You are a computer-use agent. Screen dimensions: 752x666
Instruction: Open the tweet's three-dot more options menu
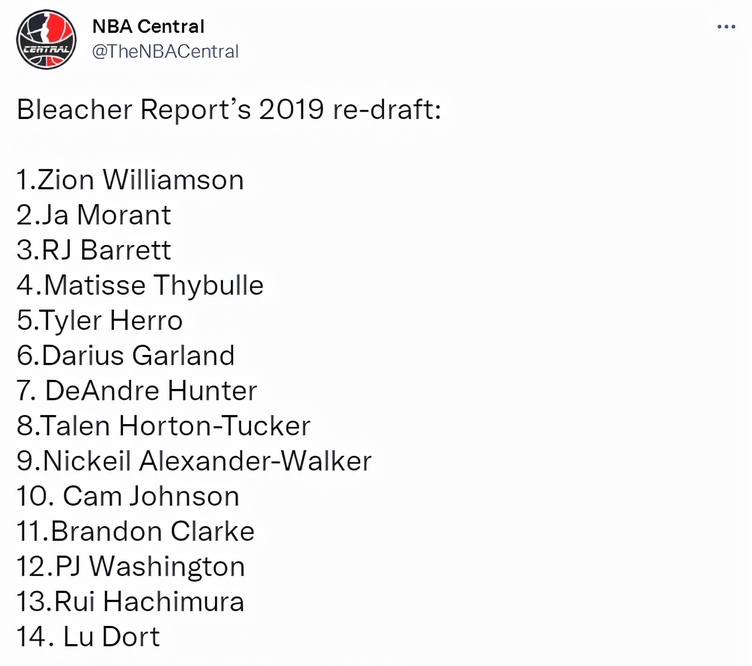coord(726,27)
